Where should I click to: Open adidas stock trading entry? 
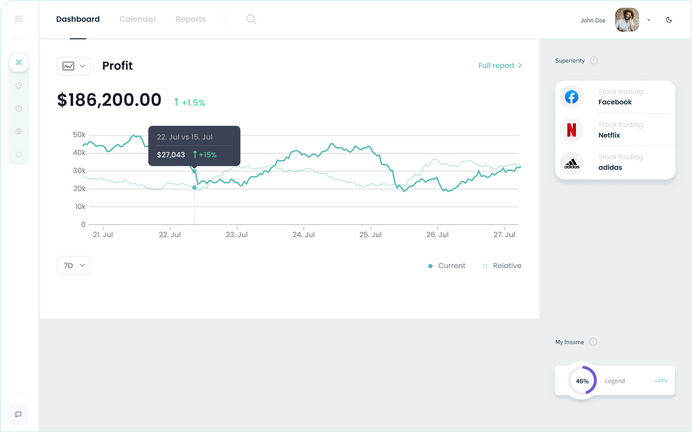point(615,163)
